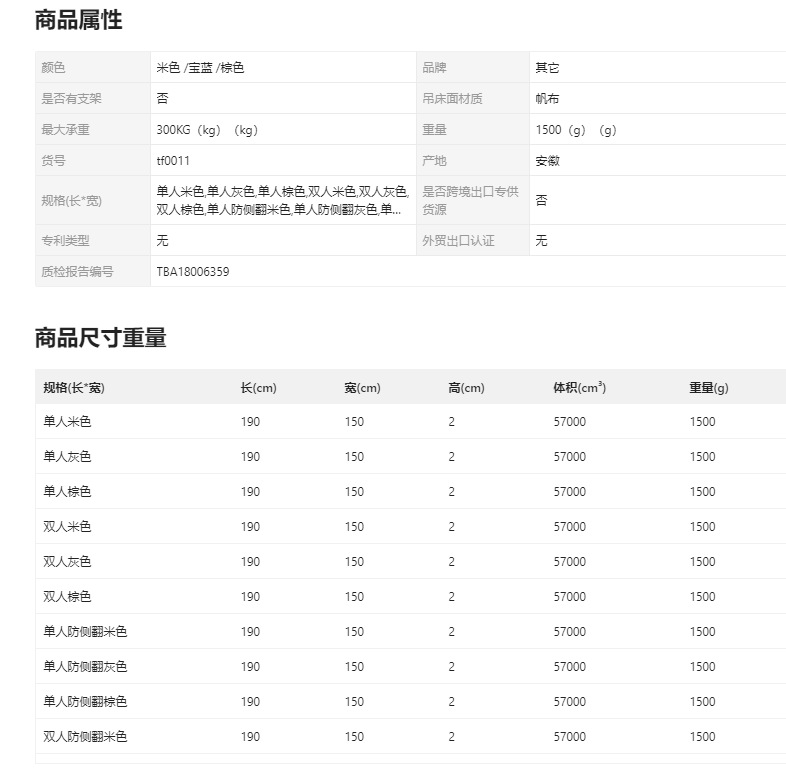Screen dimensions: 786x776
Task: Click the 商品属性 section heading
Action: point(79,21)
